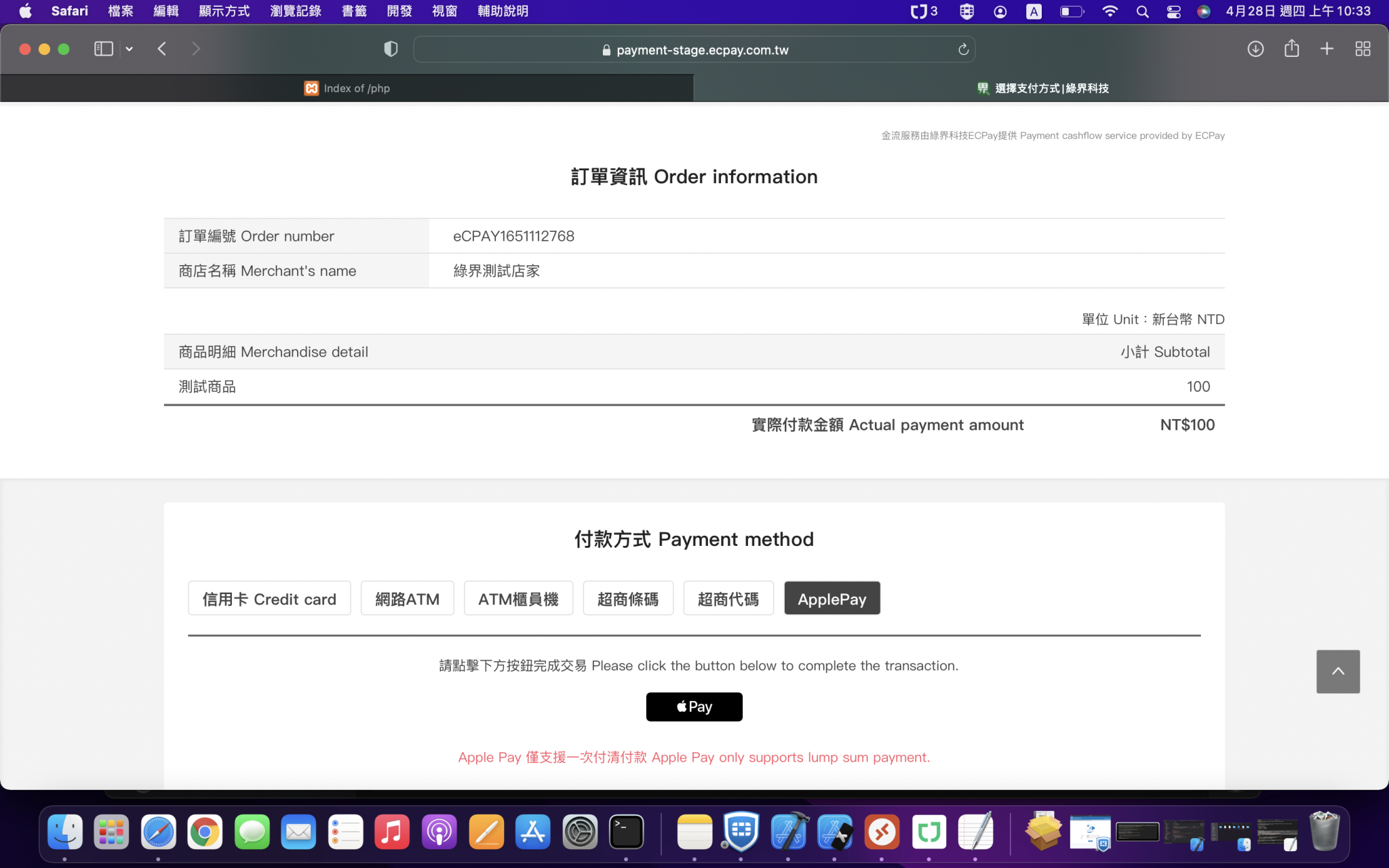Screen dimensions: 1389x868
Task: Select the 網路ATM payment option
Action: pyautogui.click(x=407, y=598)
